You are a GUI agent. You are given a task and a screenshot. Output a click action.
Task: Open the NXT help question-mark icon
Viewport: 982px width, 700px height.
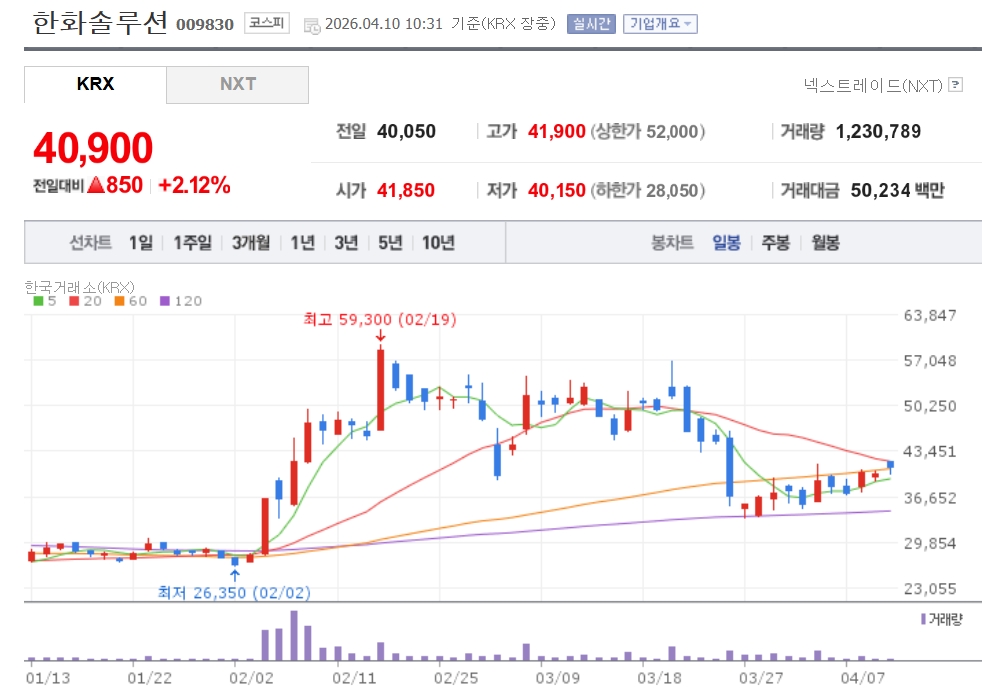955,85
